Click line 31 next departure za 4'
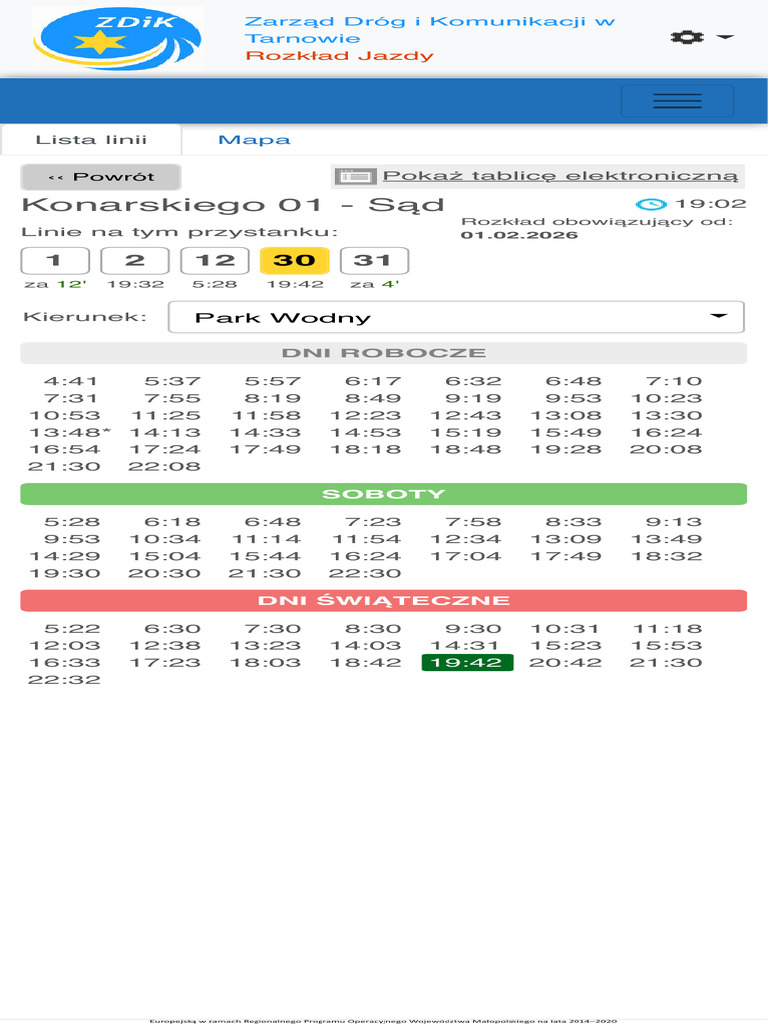The width and height of the screenshot is (768, 1024). pos(374,284)
